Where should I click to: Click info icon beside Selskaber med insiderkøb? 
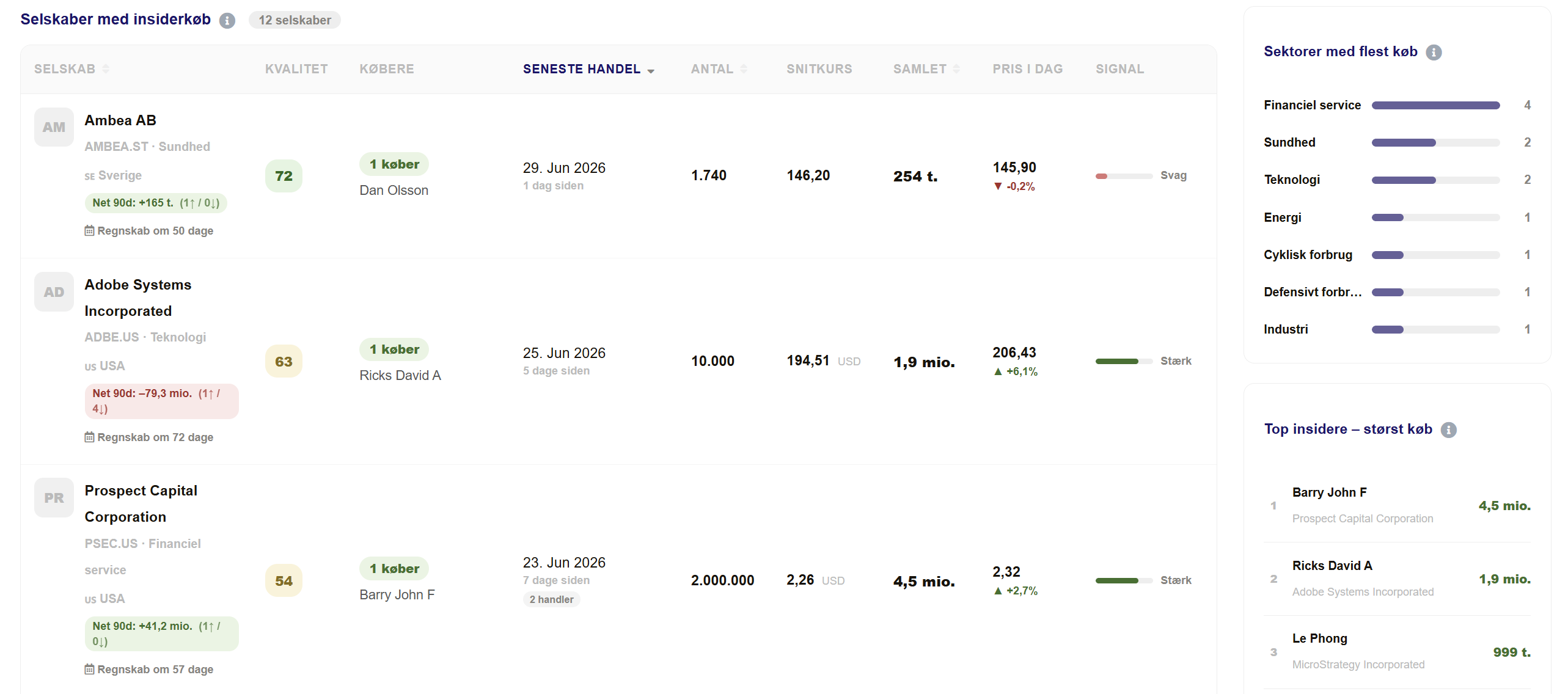pos(227,21)
